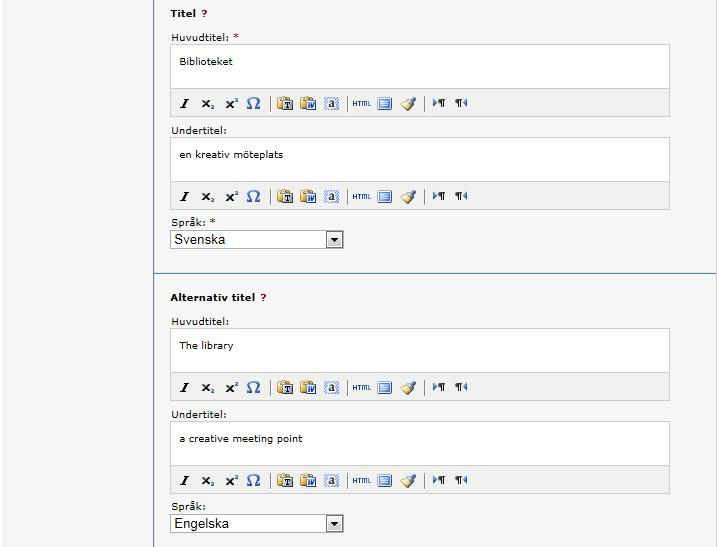Paste as plain text in 'en kreativ möteplats' editor
The height and width of the screenshot is (547, 717).
(x=285, y=197)
